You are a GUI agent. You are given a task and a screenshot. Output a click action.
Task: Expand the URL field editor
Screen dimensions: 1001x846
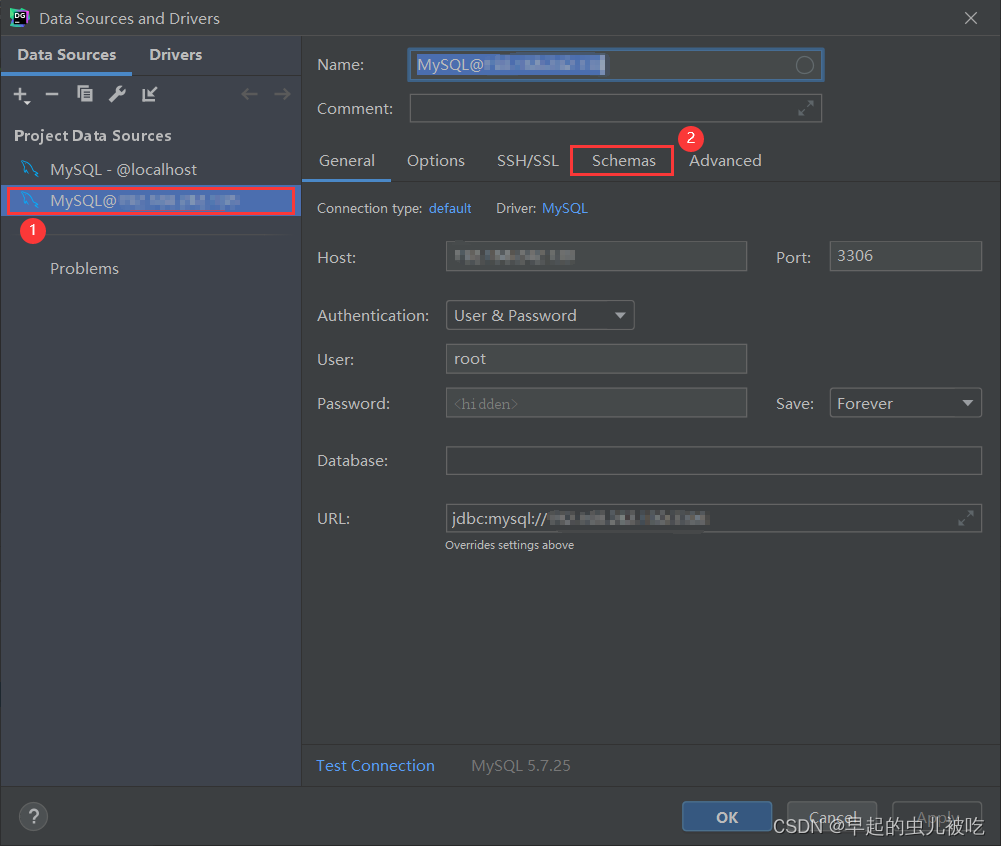point(966,518)
